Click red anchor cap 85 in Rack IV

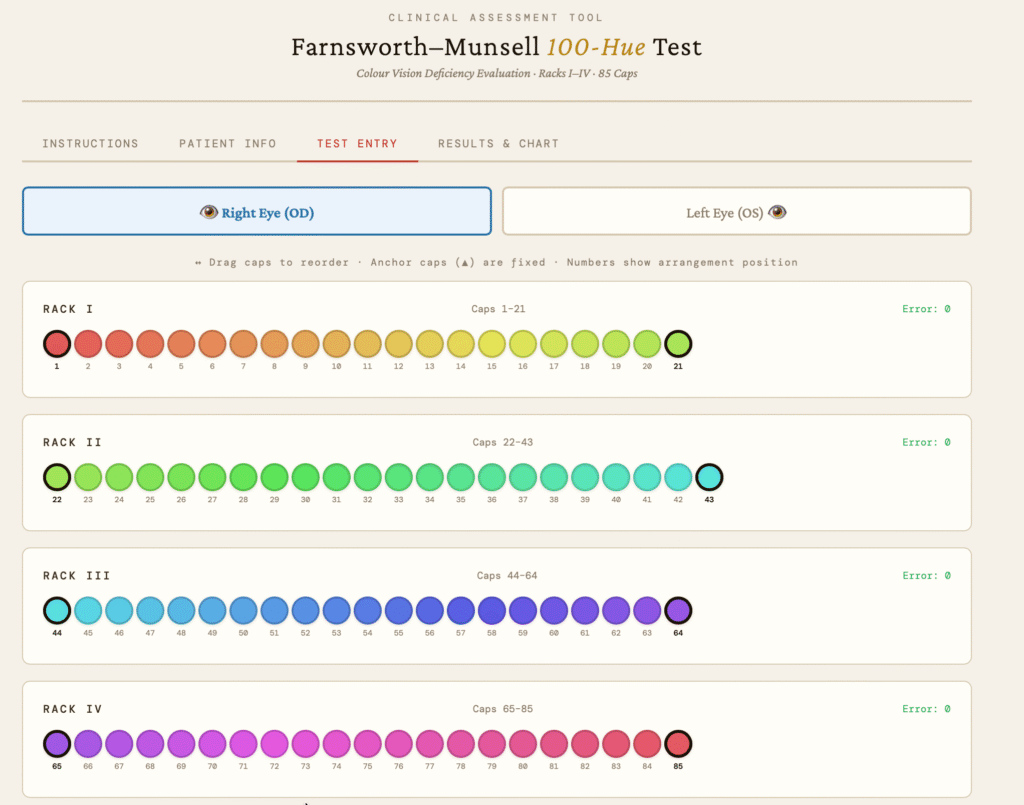coord(678,743)
